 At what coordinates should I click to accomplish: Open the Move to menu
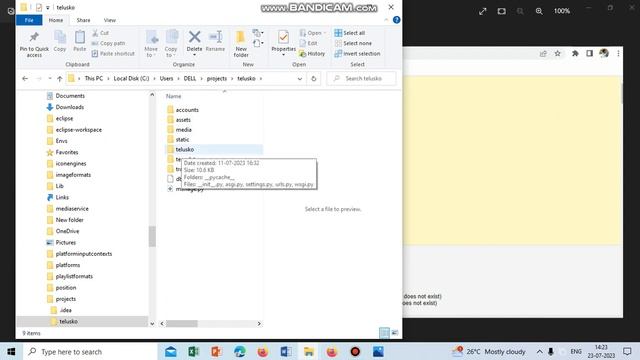(x=151, y=44)
